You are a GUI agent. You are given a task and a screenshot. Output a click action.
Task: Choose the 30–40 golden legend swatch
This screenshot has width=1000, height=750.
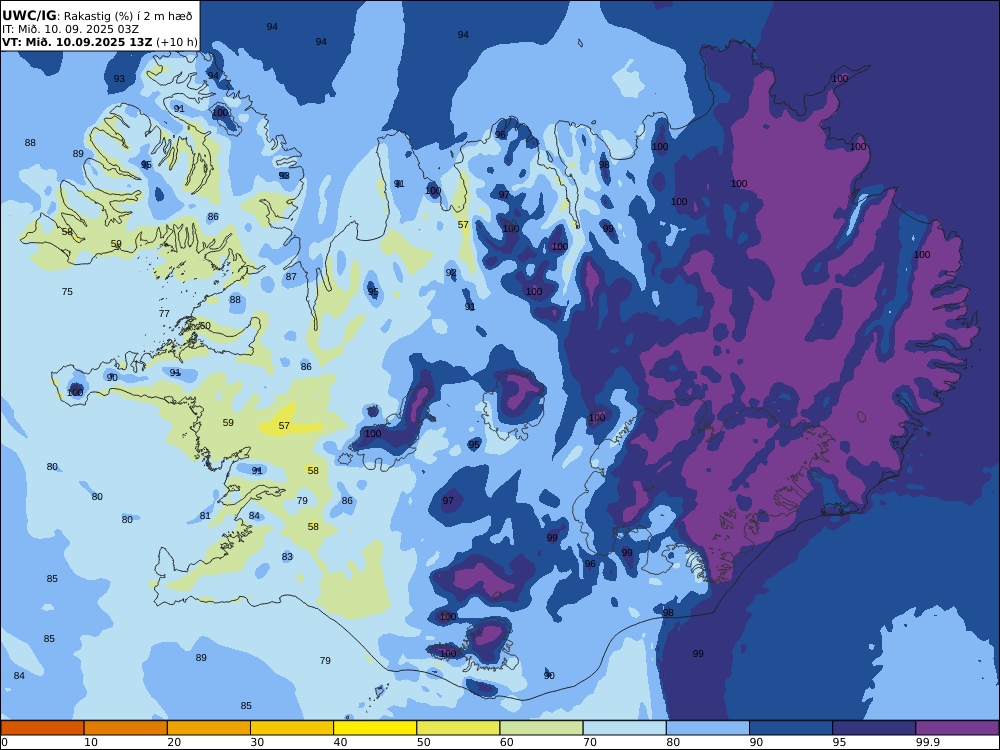point(292,728)
